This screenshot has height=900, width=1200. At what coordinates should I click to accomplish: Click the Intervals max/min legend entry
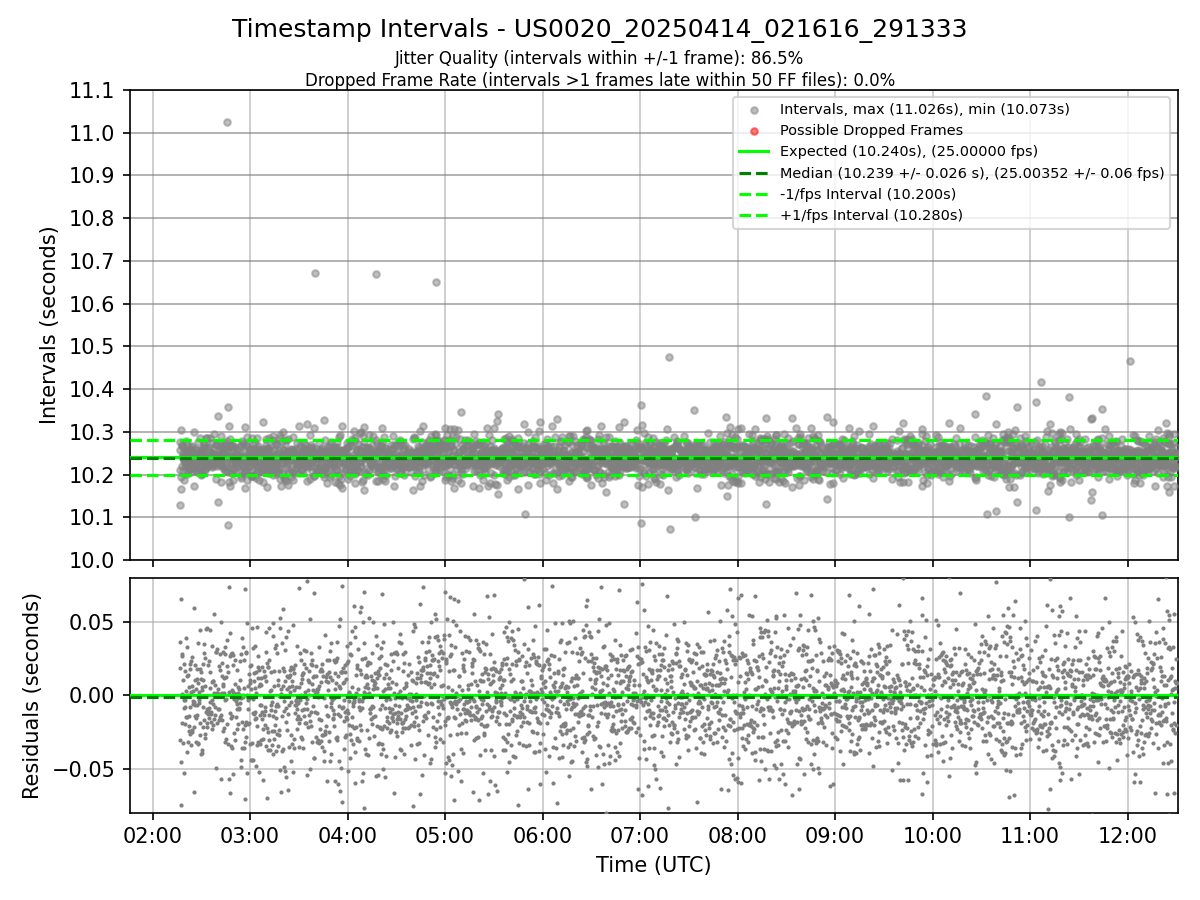925,109
